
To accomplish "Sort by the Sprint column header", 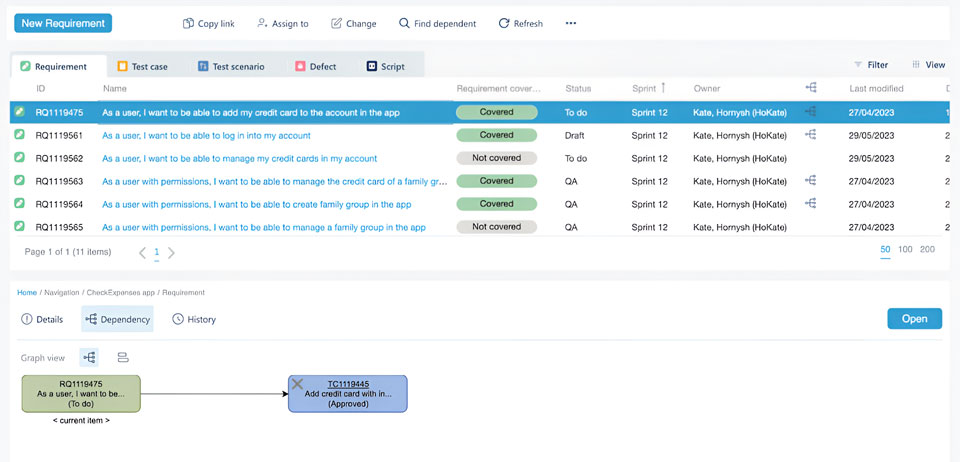I will coord(643,89).
